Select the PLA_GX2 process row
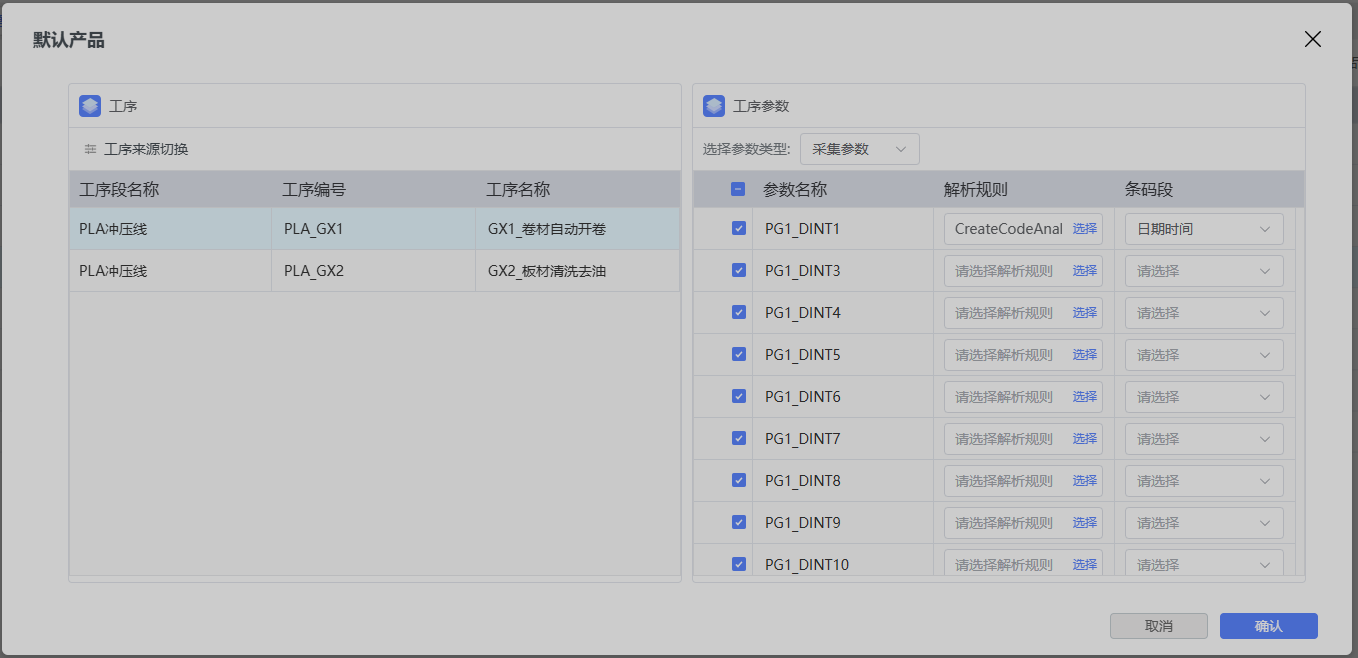The width and height of the screenshot is (1358, 658). coord(314,271)
